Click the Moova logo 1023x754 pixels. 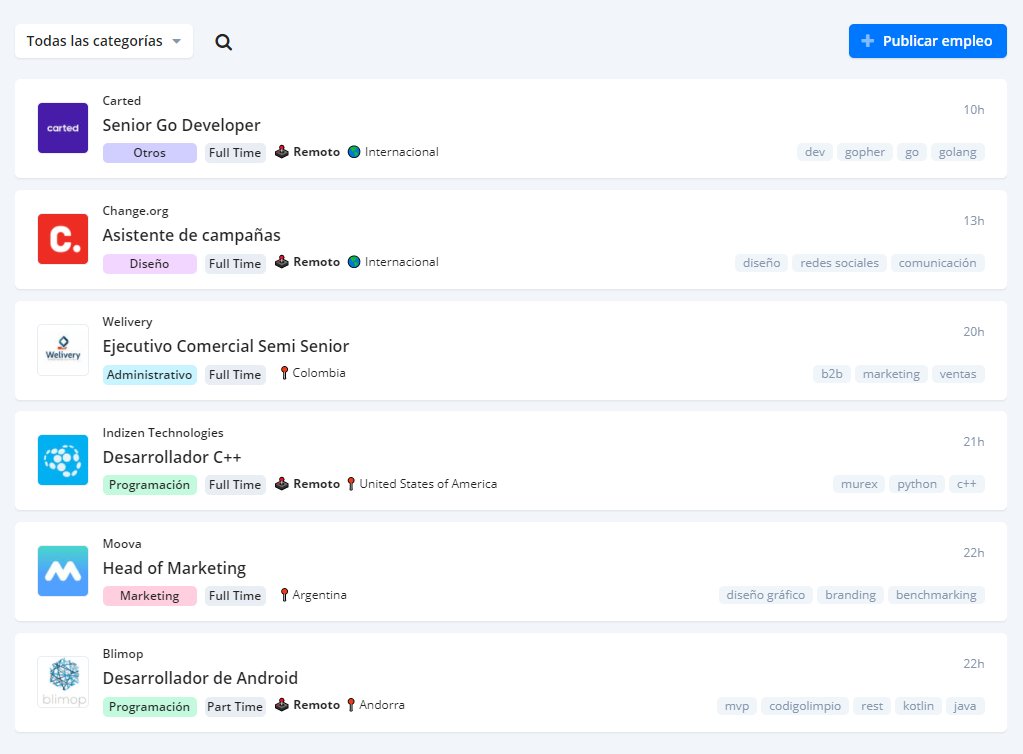pos(62,571)
